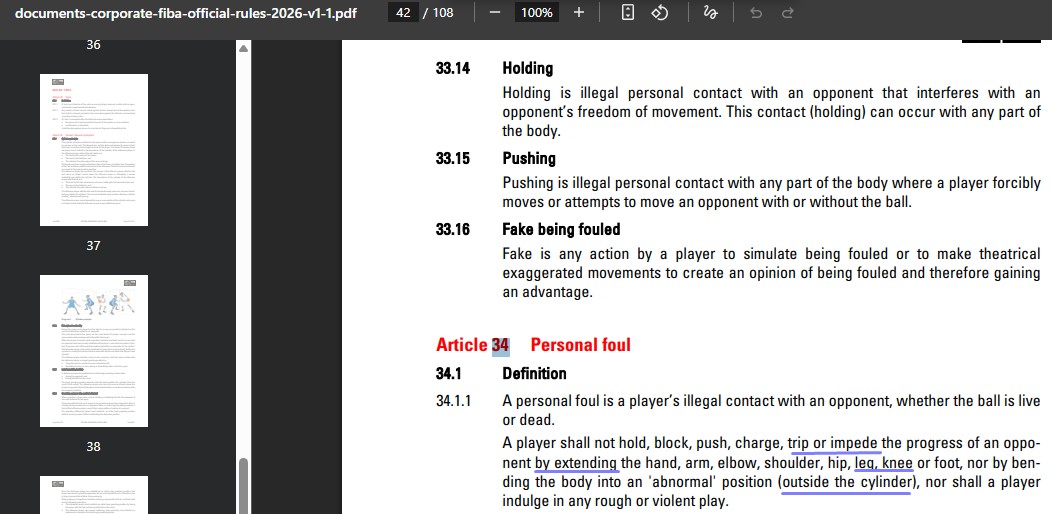Zoom in with the plus button
Screen dimensions: 1052x514
579,13
